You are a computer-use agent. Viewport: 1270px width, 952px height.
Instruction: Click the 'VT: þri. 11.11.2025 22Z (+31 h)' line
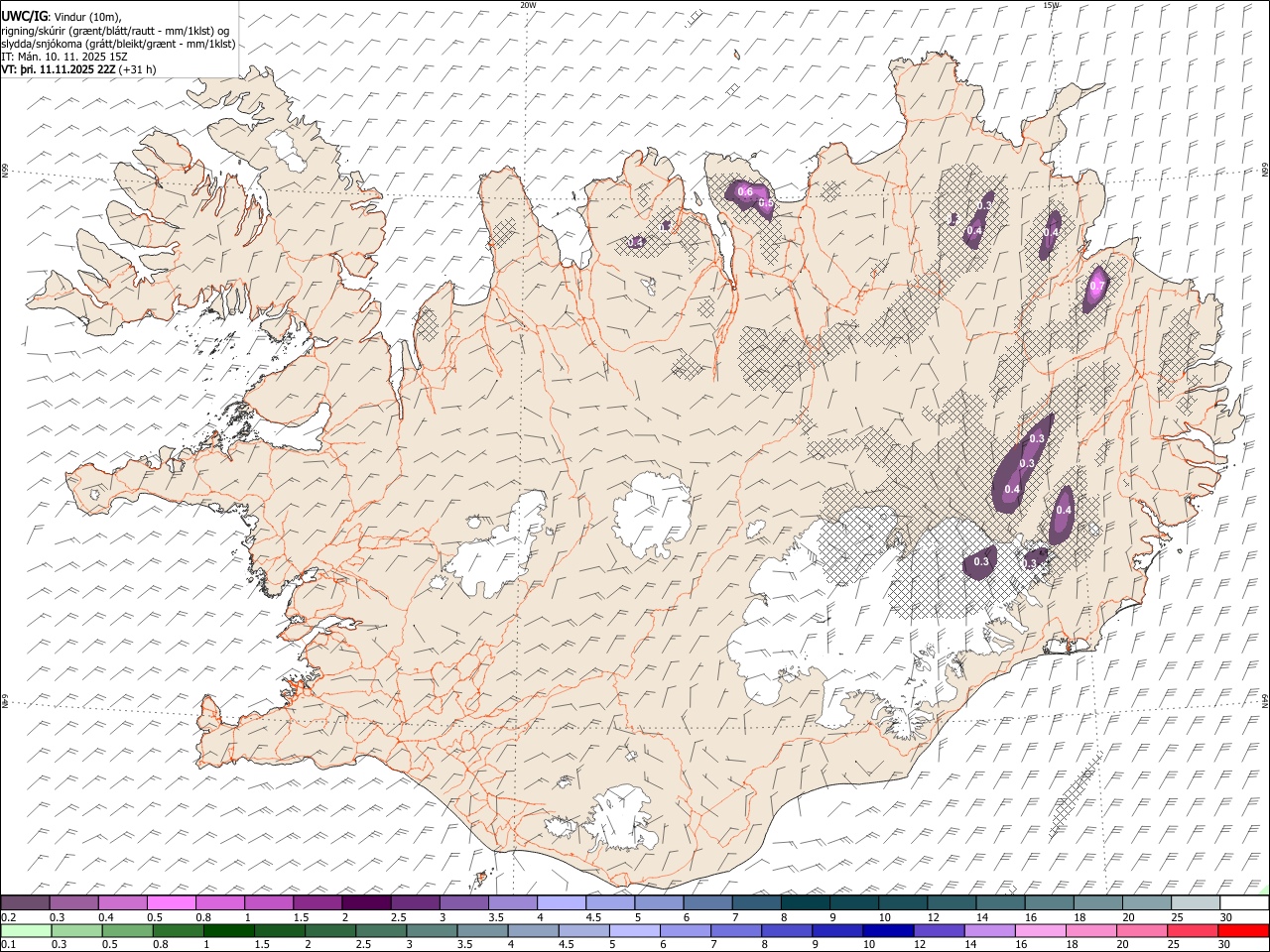point(78,69)
